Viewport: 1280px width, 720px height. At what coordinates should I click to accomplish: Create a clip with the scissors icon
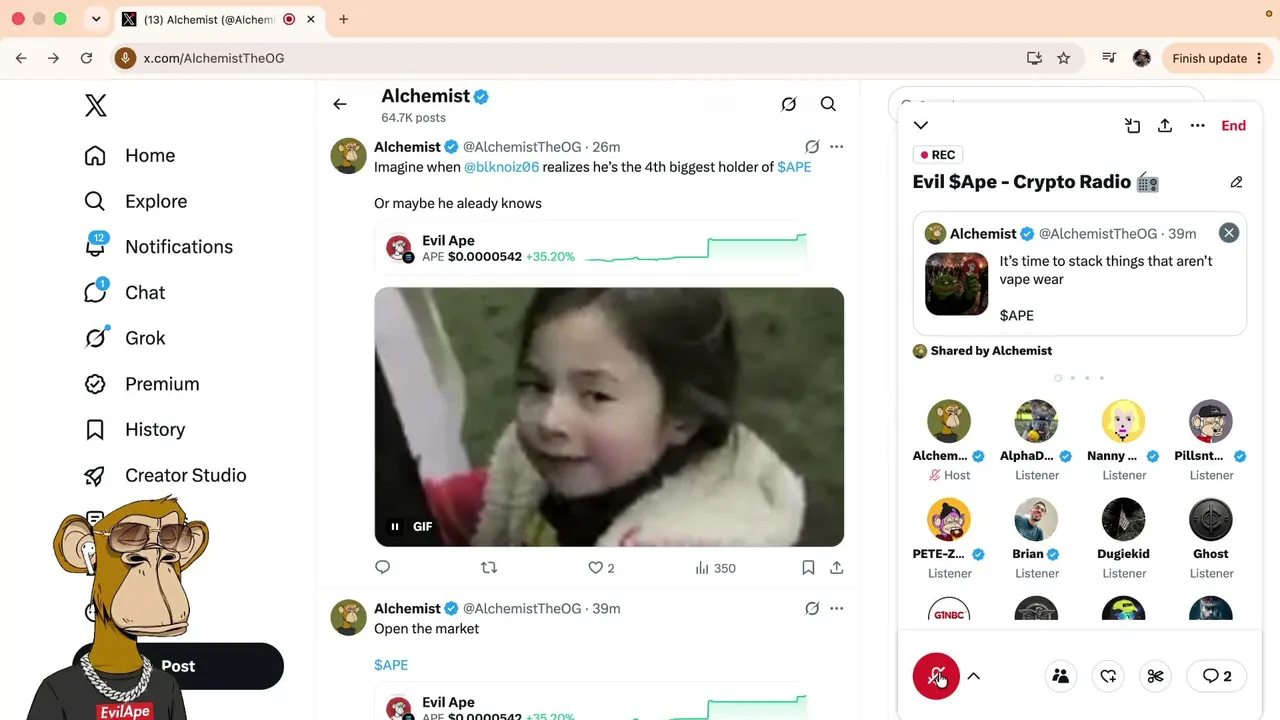(x=1155, y=676)
